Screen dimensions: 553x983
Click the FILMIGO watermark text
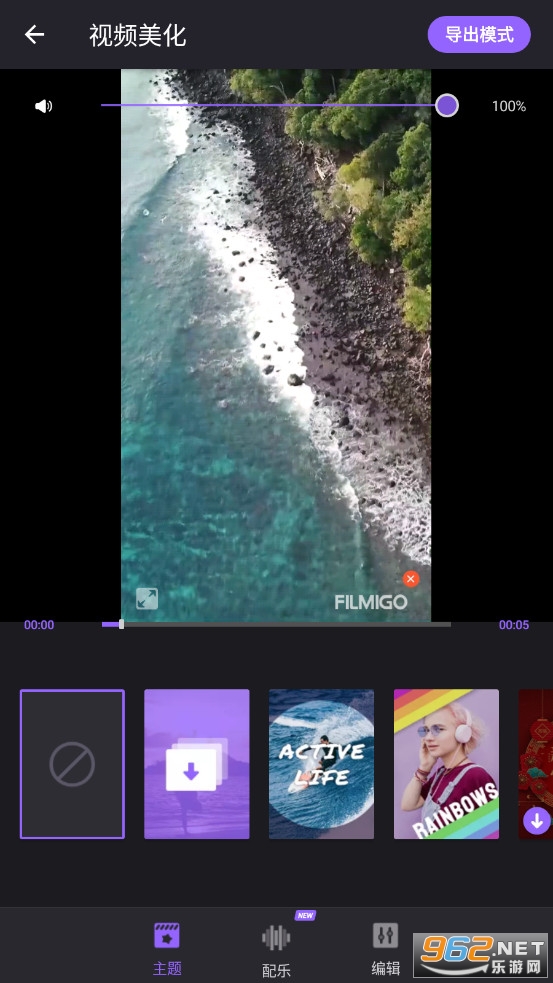371,602
